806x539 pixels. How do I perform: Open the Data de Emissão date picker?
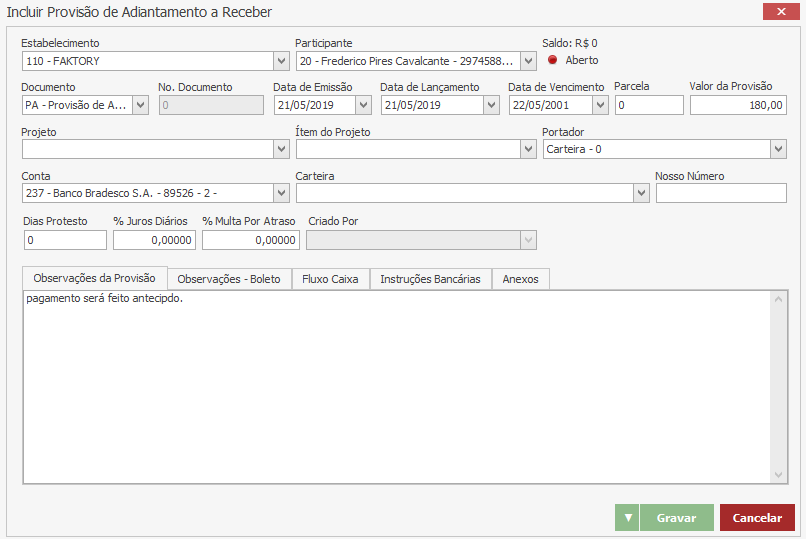363,105
